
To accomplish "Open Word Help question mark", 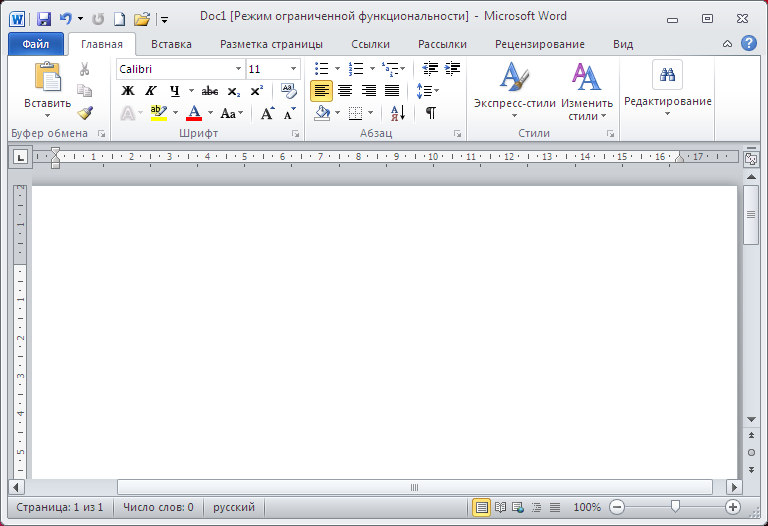I will [x=748, y=44].
